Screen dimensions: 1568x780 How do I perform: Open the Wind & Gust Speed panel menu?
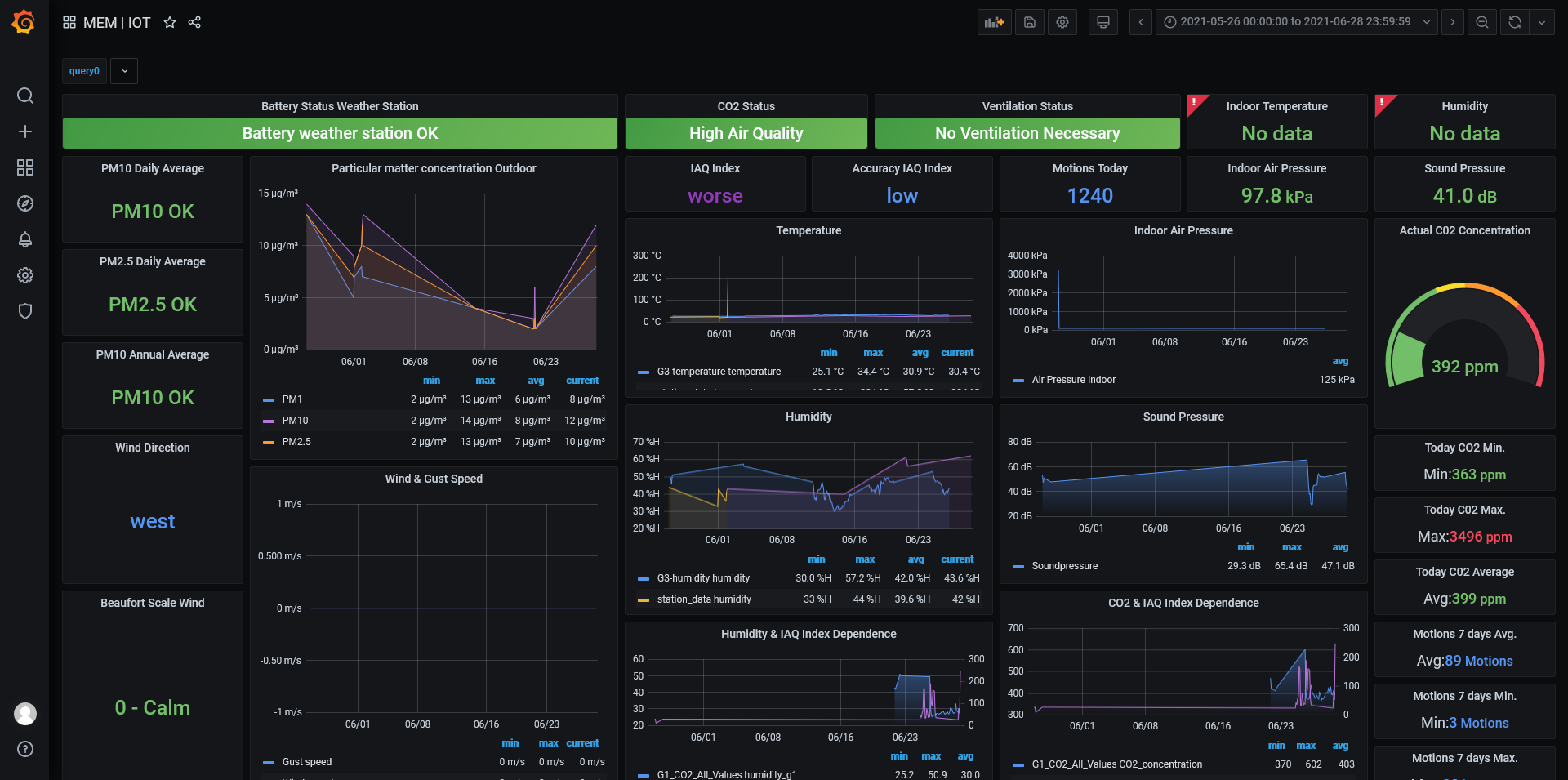point(433,479)
